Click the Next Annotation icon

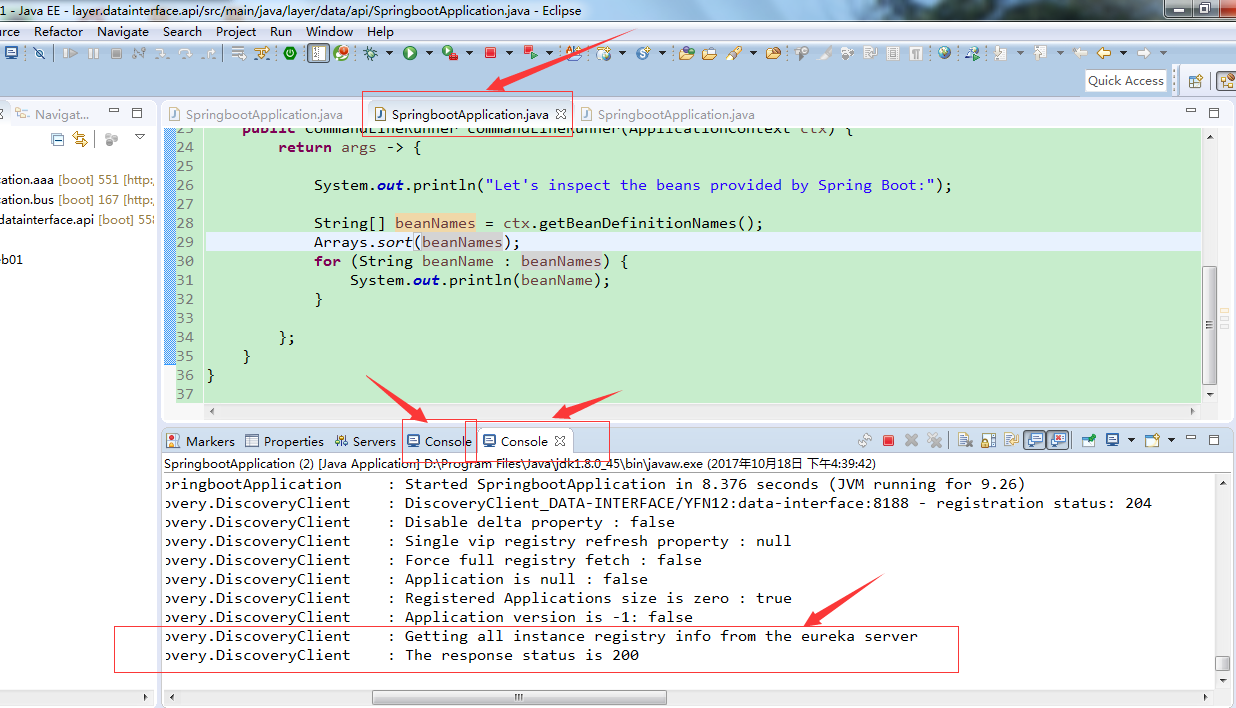click(1001, 52)
